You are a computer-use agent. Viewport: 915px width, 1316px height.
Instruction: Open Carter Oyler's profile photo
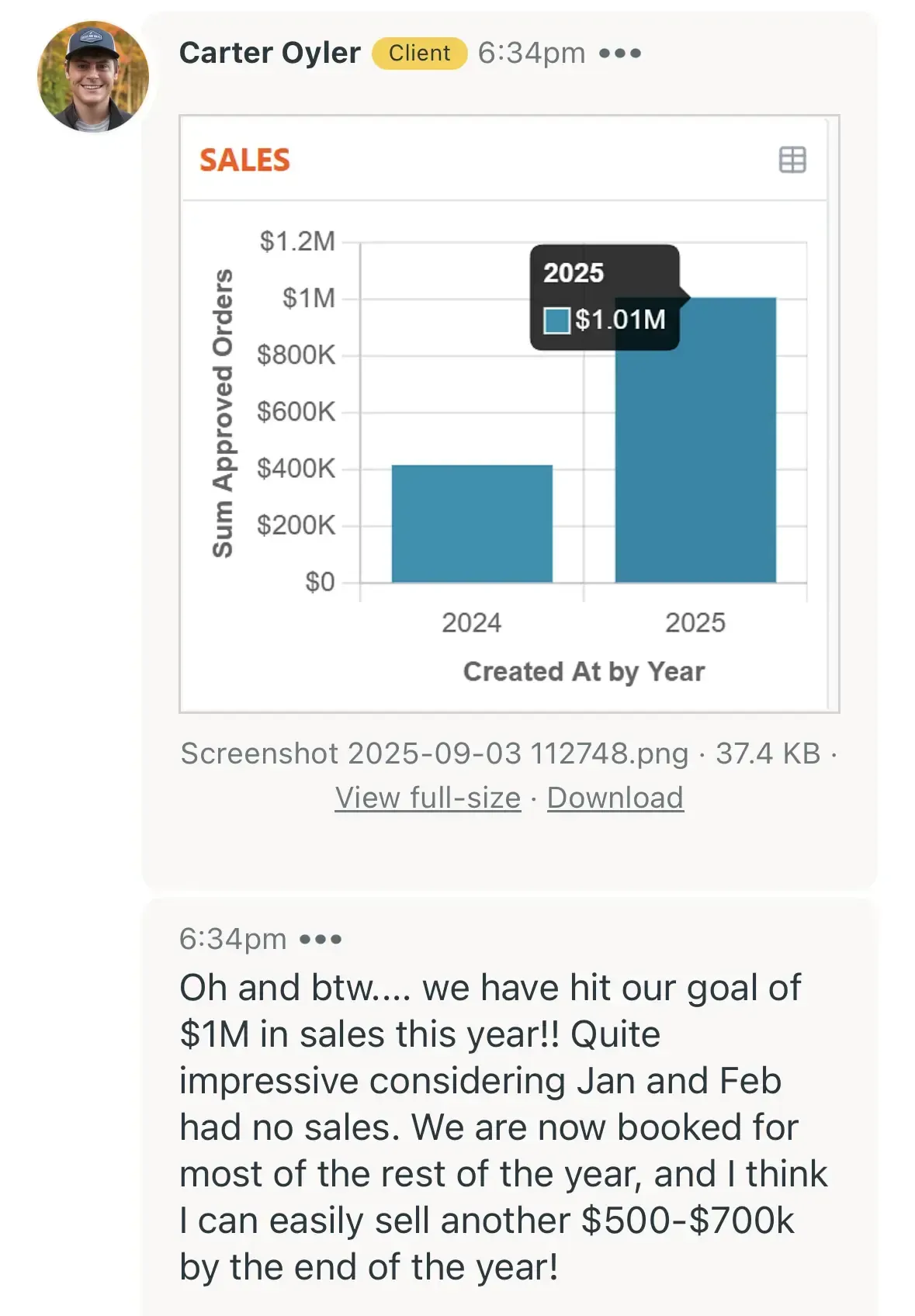tap(92, 77)
